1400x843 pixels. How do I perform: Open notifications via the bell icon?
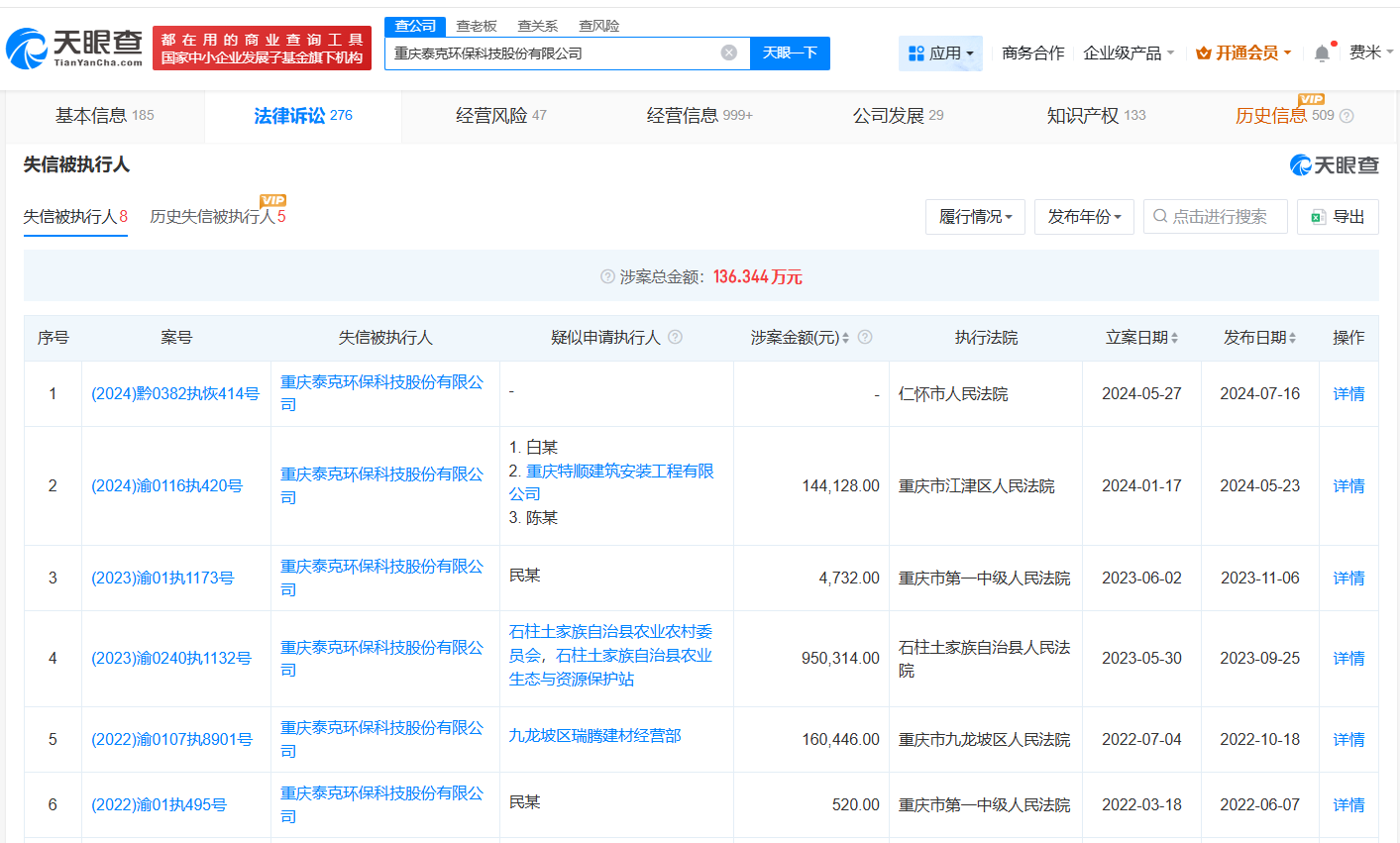pos(1322,53)
